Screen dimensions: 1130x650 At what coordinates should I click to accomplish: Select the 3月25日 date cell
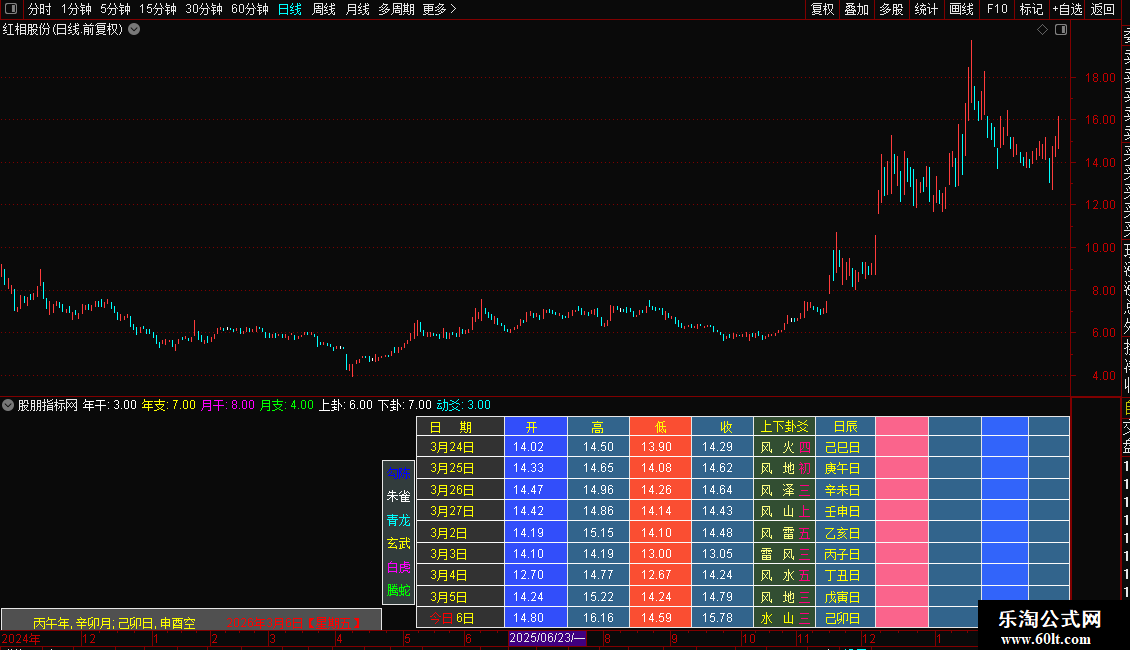(461, 468)
